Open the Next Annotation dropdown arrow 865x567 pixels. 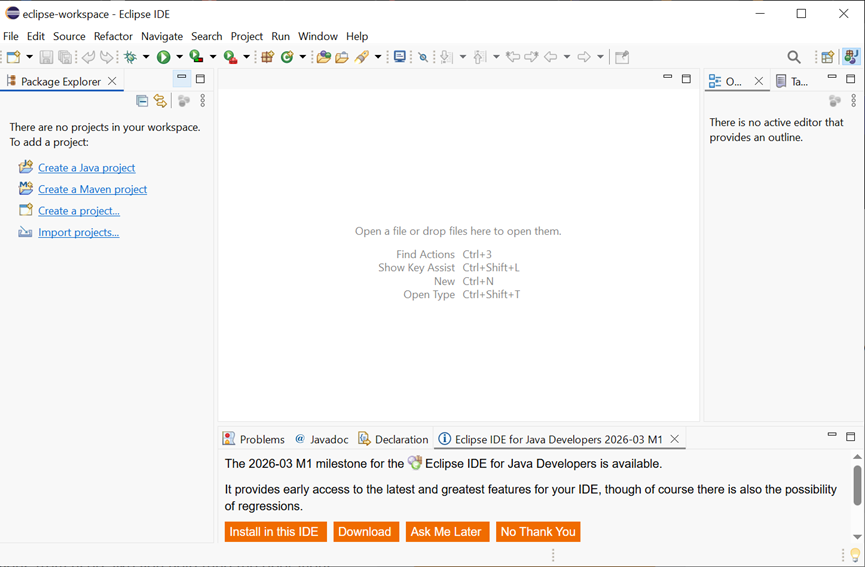tap(462, 57)
